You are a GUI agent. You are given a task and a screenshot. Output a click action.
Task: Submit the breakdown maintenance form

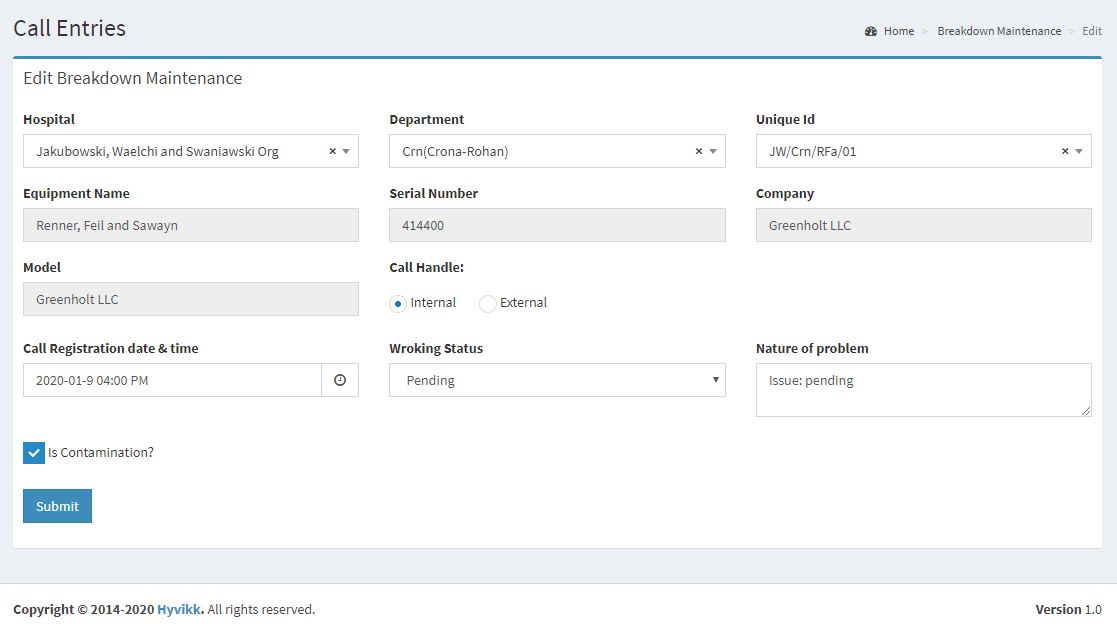[x=57, y=506]
